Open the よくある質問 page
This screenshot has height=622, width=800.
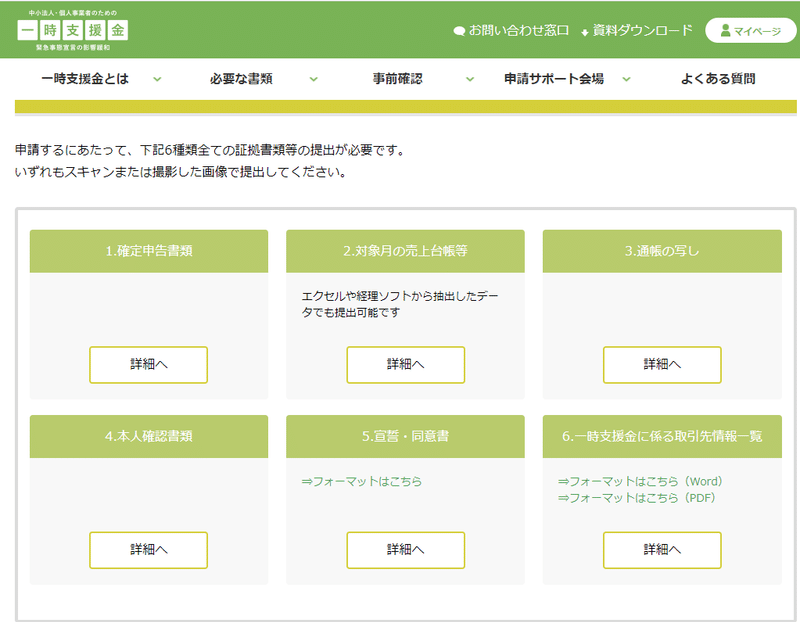tap(718, 79)
